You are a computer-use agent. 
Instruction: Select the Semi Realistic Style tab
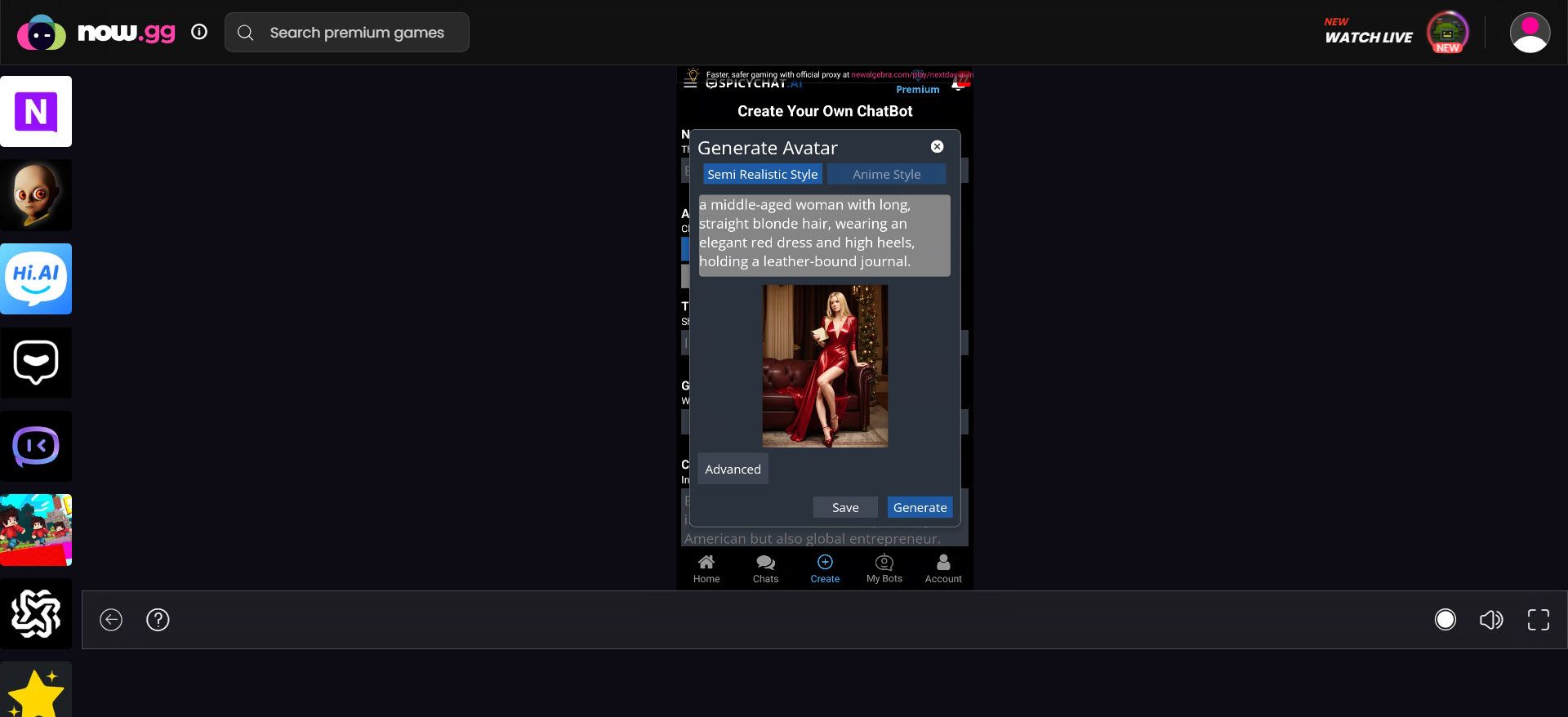click(x=762, y=174)
